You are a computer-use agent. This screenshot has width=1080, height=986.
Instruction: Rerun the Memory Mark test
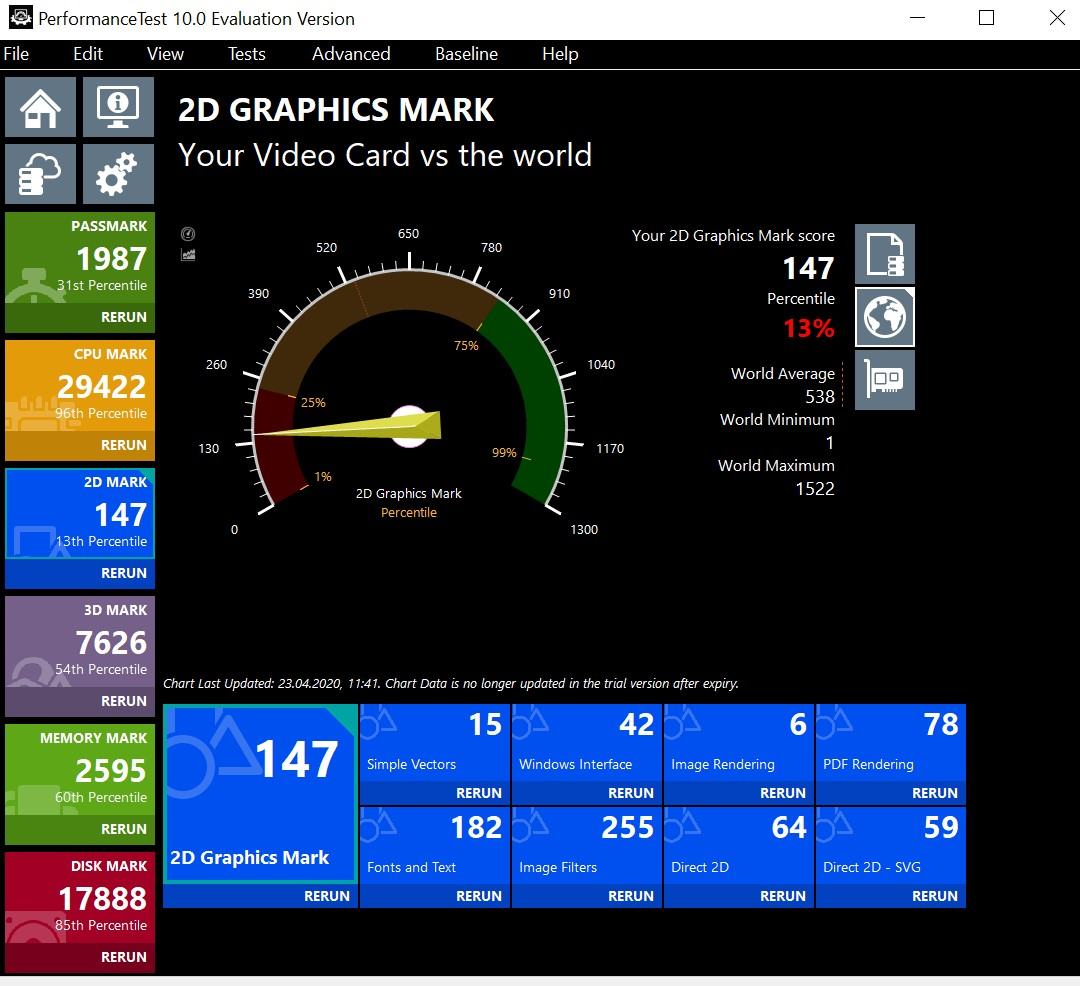point(80,829)
